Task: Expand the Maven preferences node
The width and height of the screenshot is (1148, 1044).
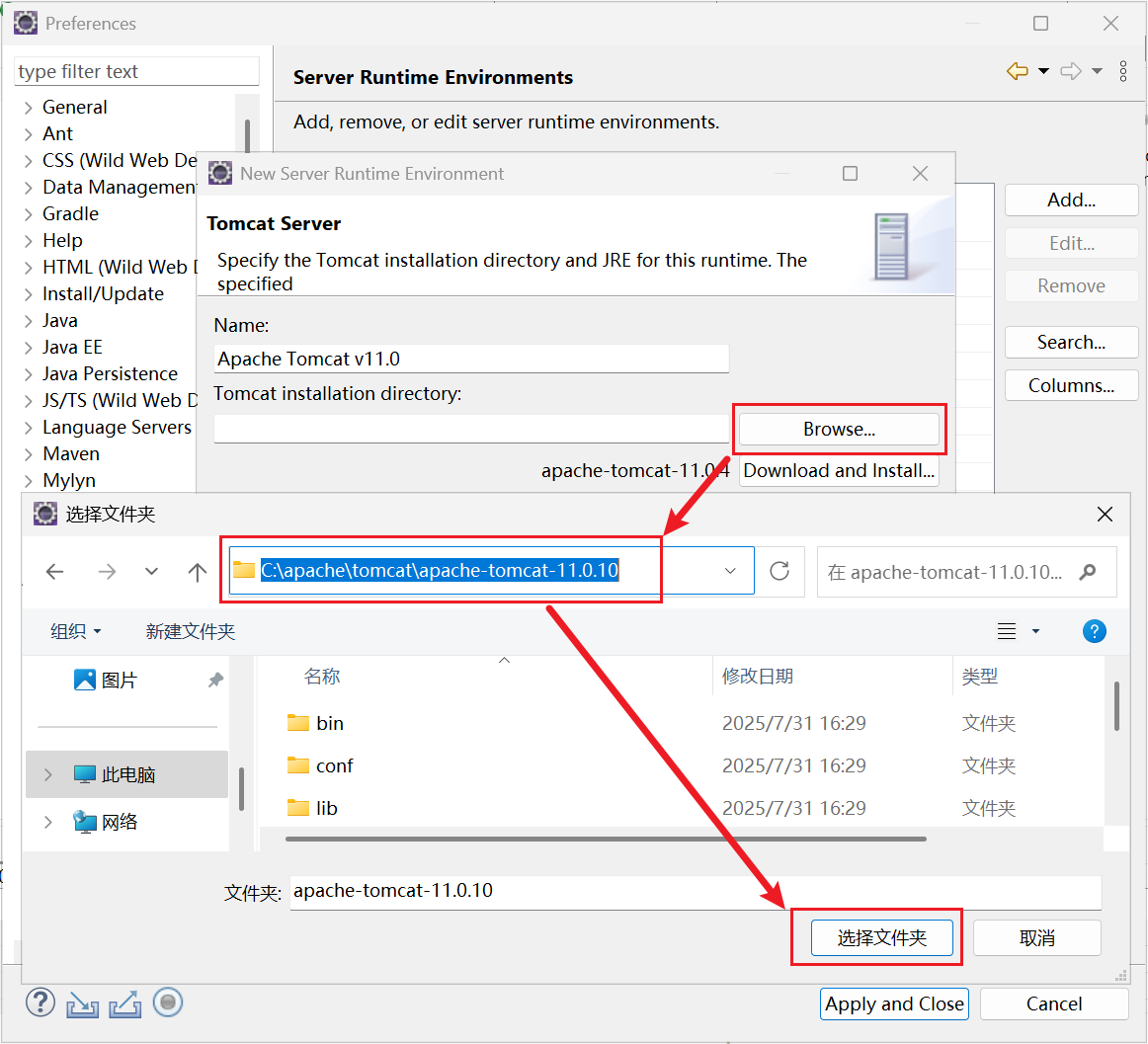Action: tap(29, 454)
